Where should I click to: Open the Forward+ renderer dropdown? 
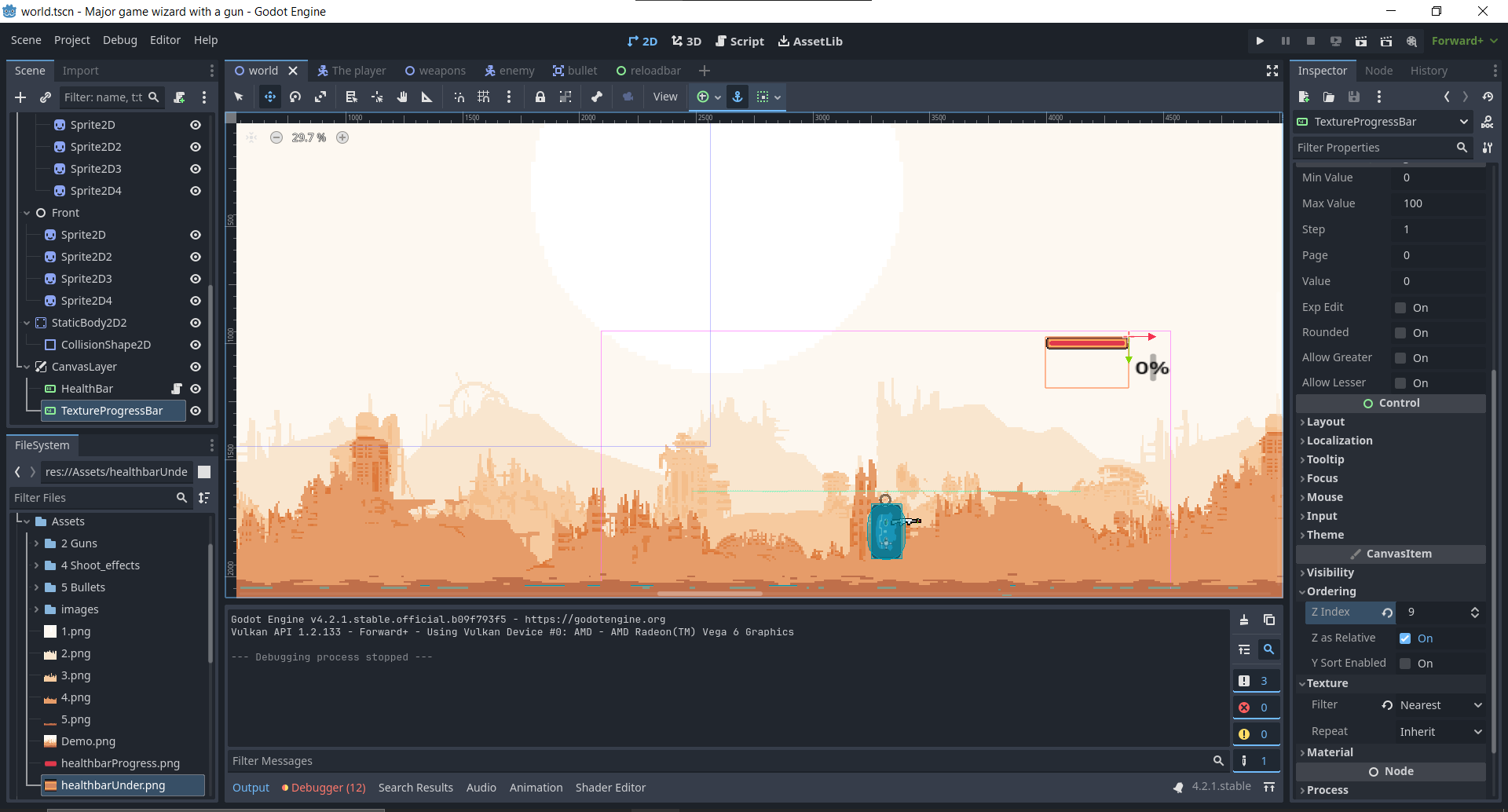click(1464, 41)
